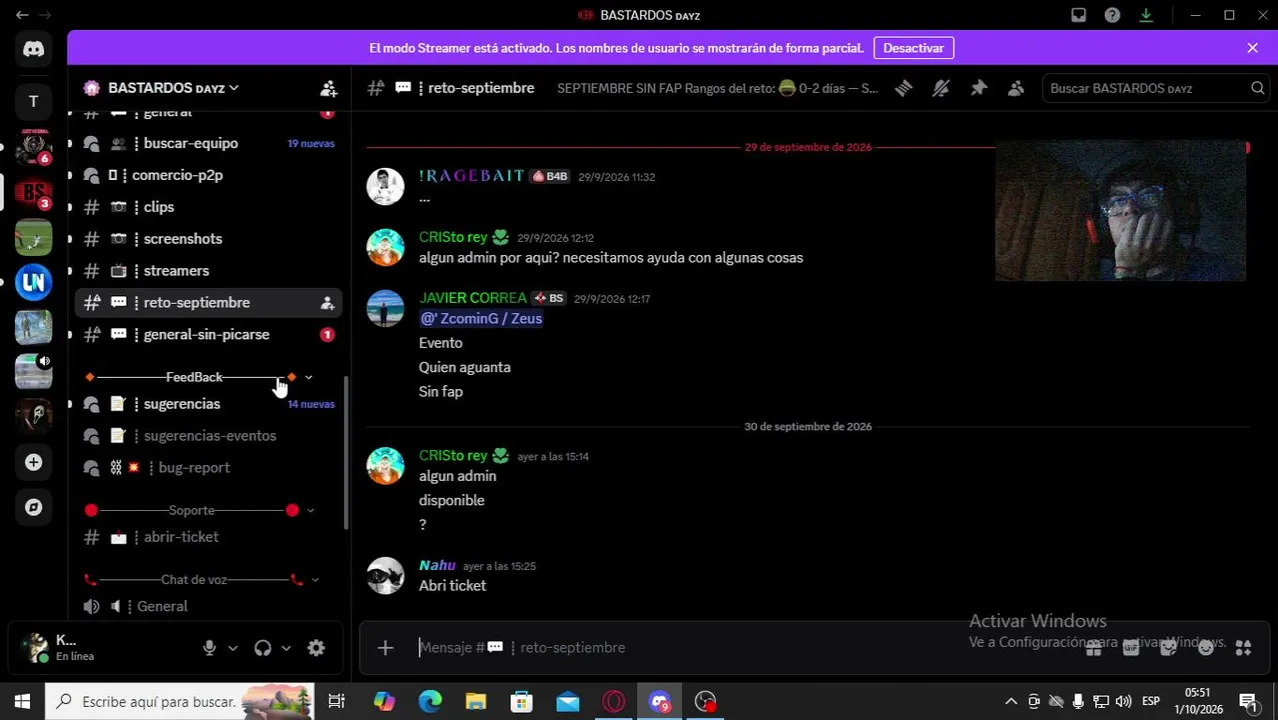Open User Settings gear icon

tap(316, 648)
